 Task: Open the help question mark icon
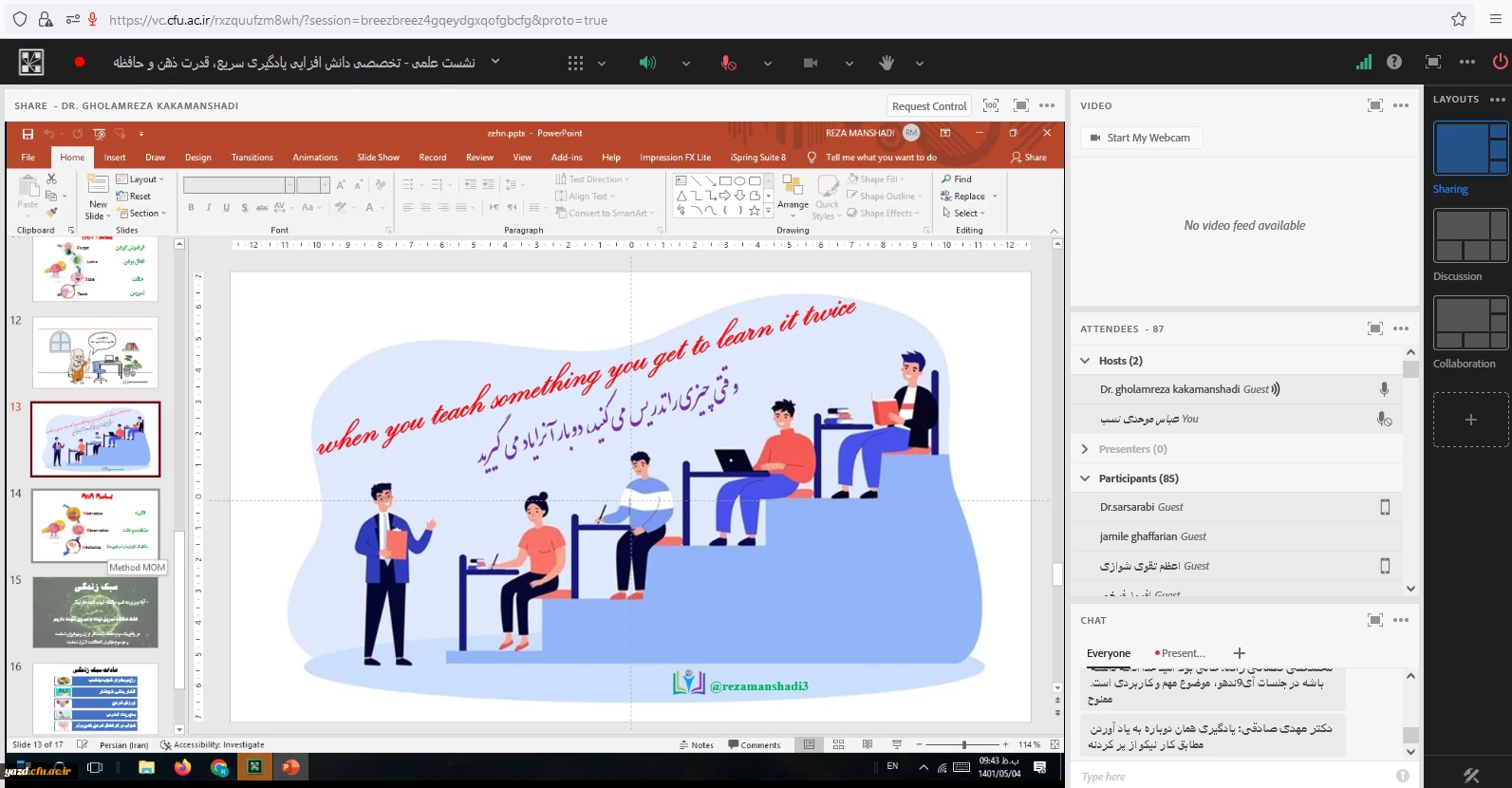pyautogui.click(x=1393, y=62)
